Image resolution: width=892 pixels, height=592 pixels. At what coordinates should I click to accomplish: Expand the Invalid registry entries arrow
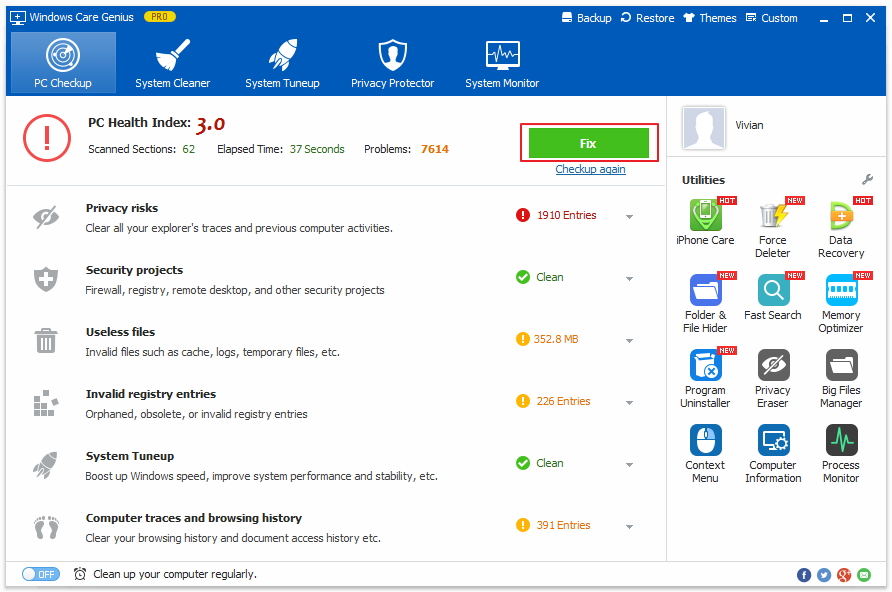629,403
